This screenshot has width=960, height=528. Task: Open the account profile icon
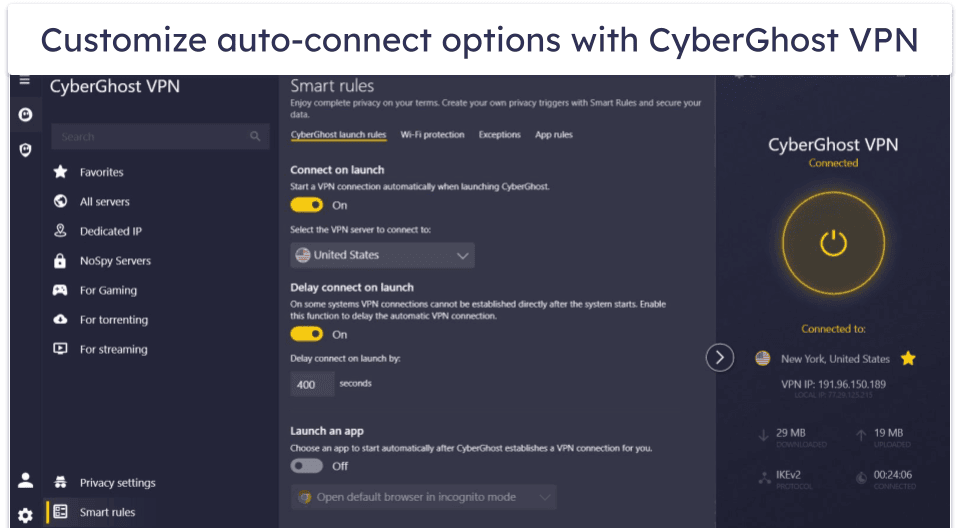point(25,481)
